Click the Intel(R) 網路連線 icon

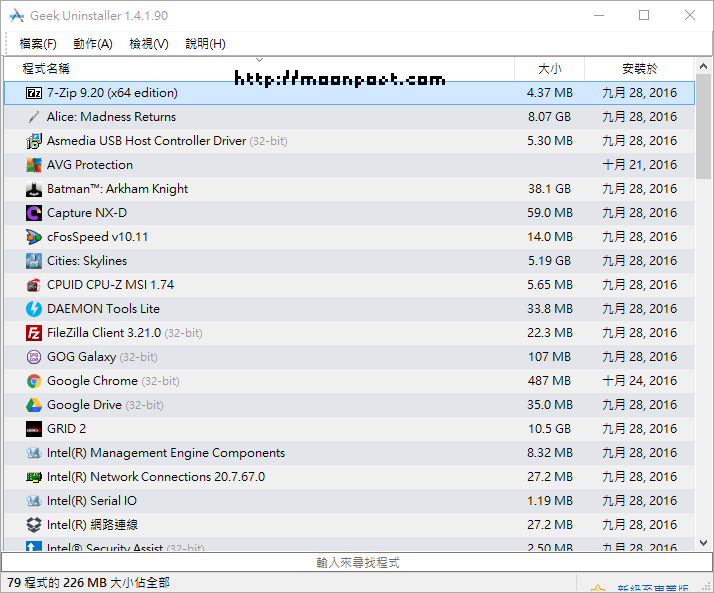coord(34,525)
